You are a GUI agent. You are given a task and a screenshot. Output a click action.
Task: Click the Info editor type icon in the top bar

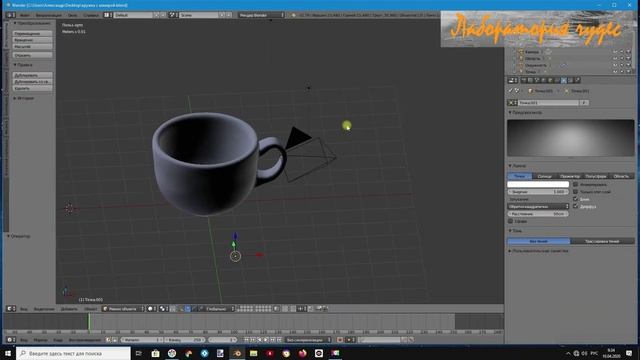click(11, 15)
